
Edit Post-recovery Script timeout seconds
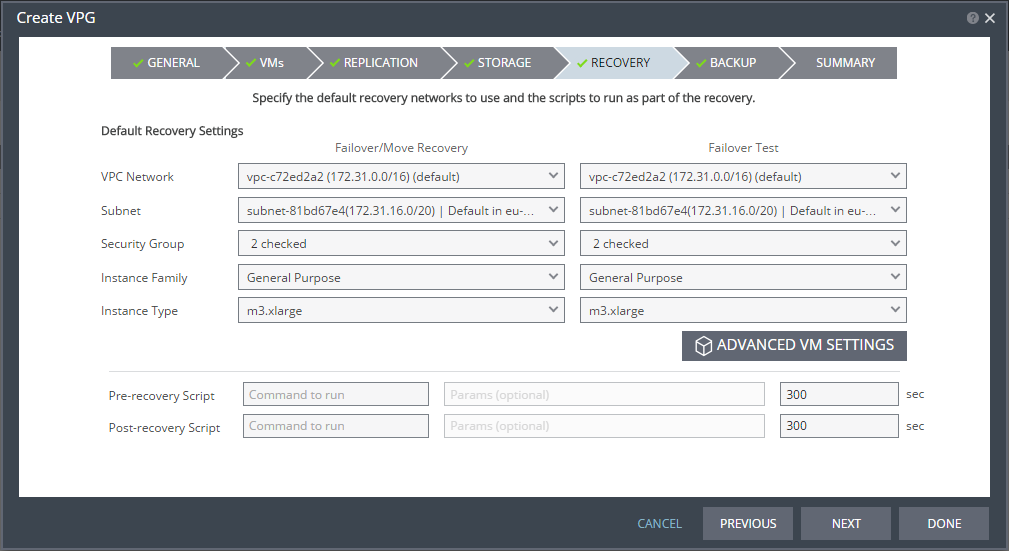(839, 426)
